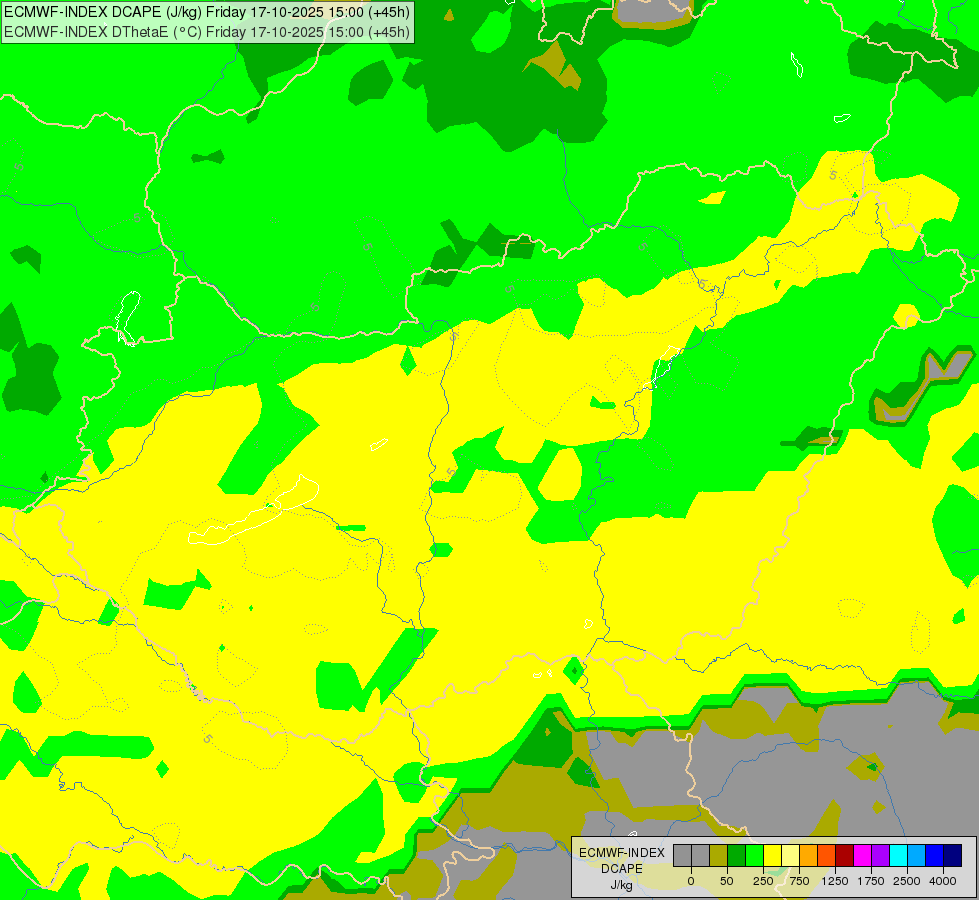The image size is (979, 900).
Task: Click the olive color swatch in the DCAPE legend
Action: [x=719, y=856]
